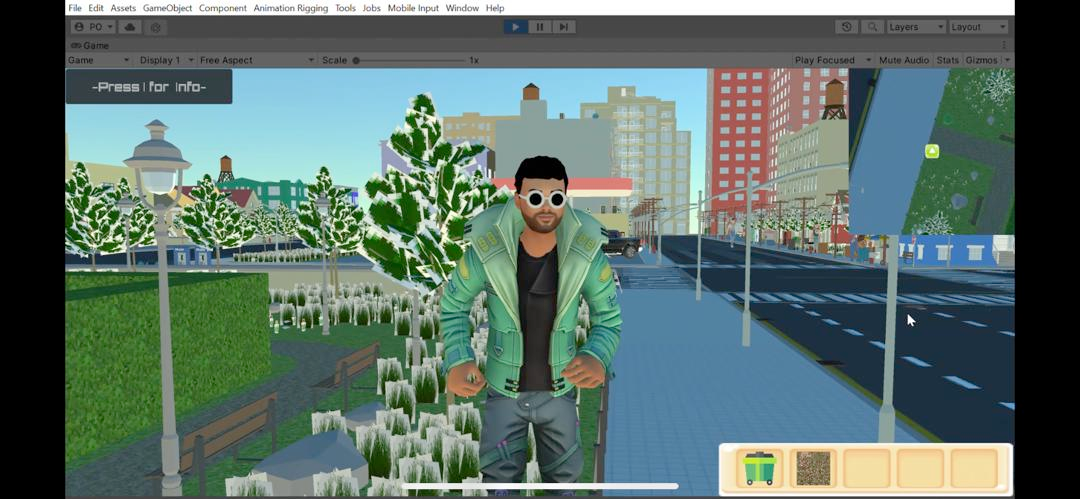
Task: Toggle Gizmos in Game view
Action: [x=981, y=60]
